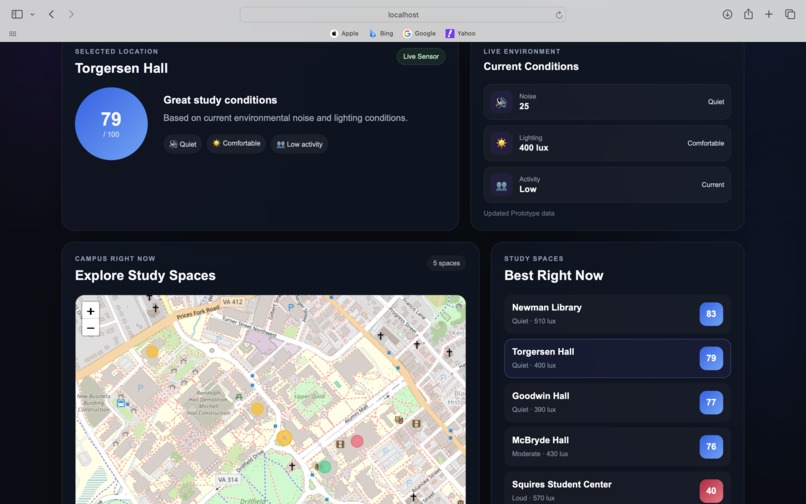Click the 5 spaces badge
Viewport: 806px width, 504px height.
tap(446, 263)
